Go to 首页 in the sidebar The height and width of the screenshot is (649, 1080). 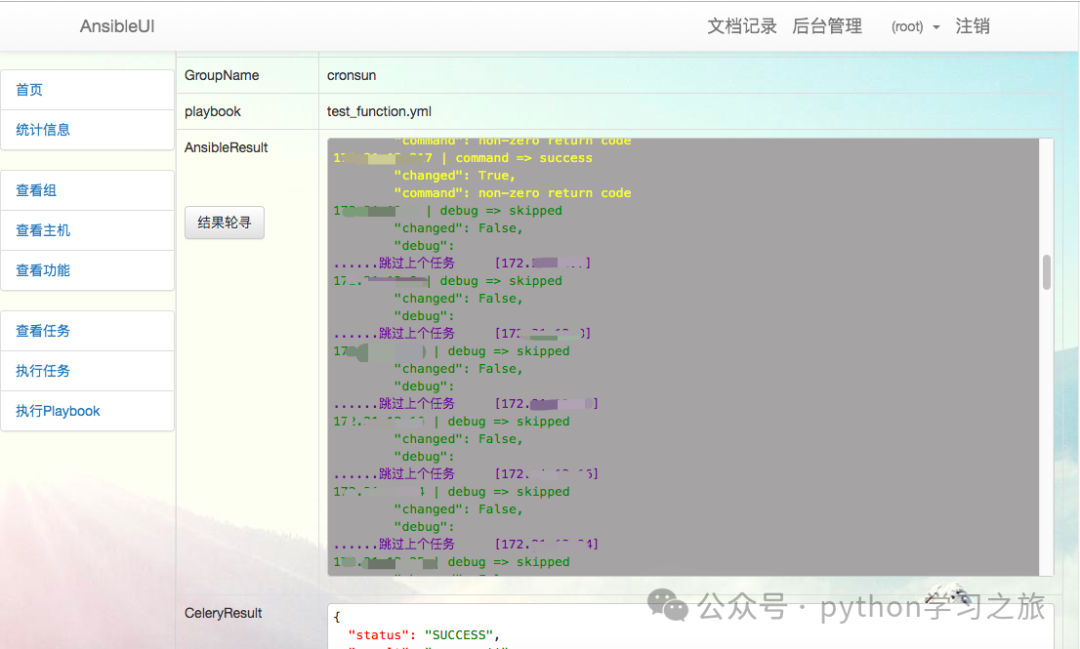click(87, 90)
